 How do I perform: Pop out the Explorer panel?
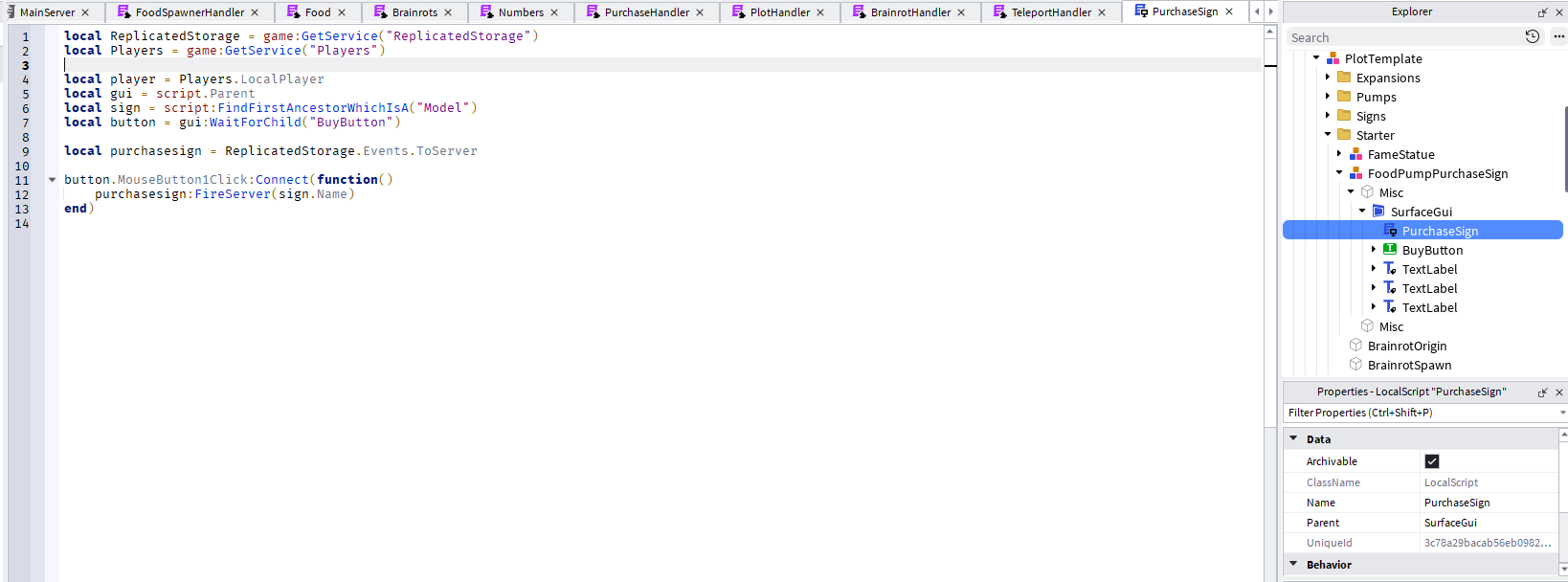point(1542,12)
